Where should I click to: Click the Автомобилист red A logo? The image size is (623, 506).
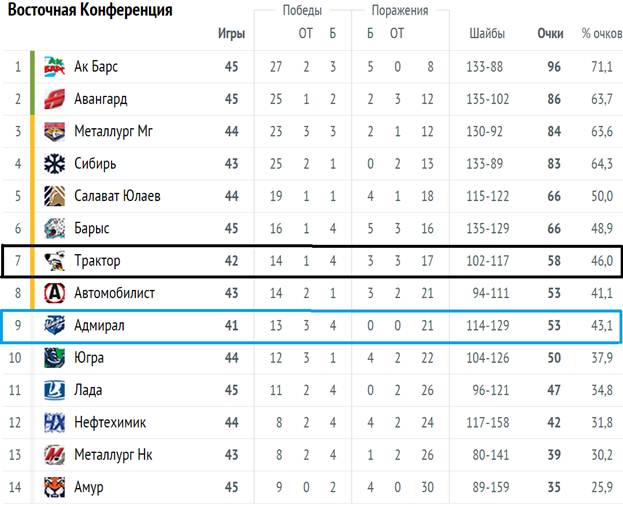[54, 293]
